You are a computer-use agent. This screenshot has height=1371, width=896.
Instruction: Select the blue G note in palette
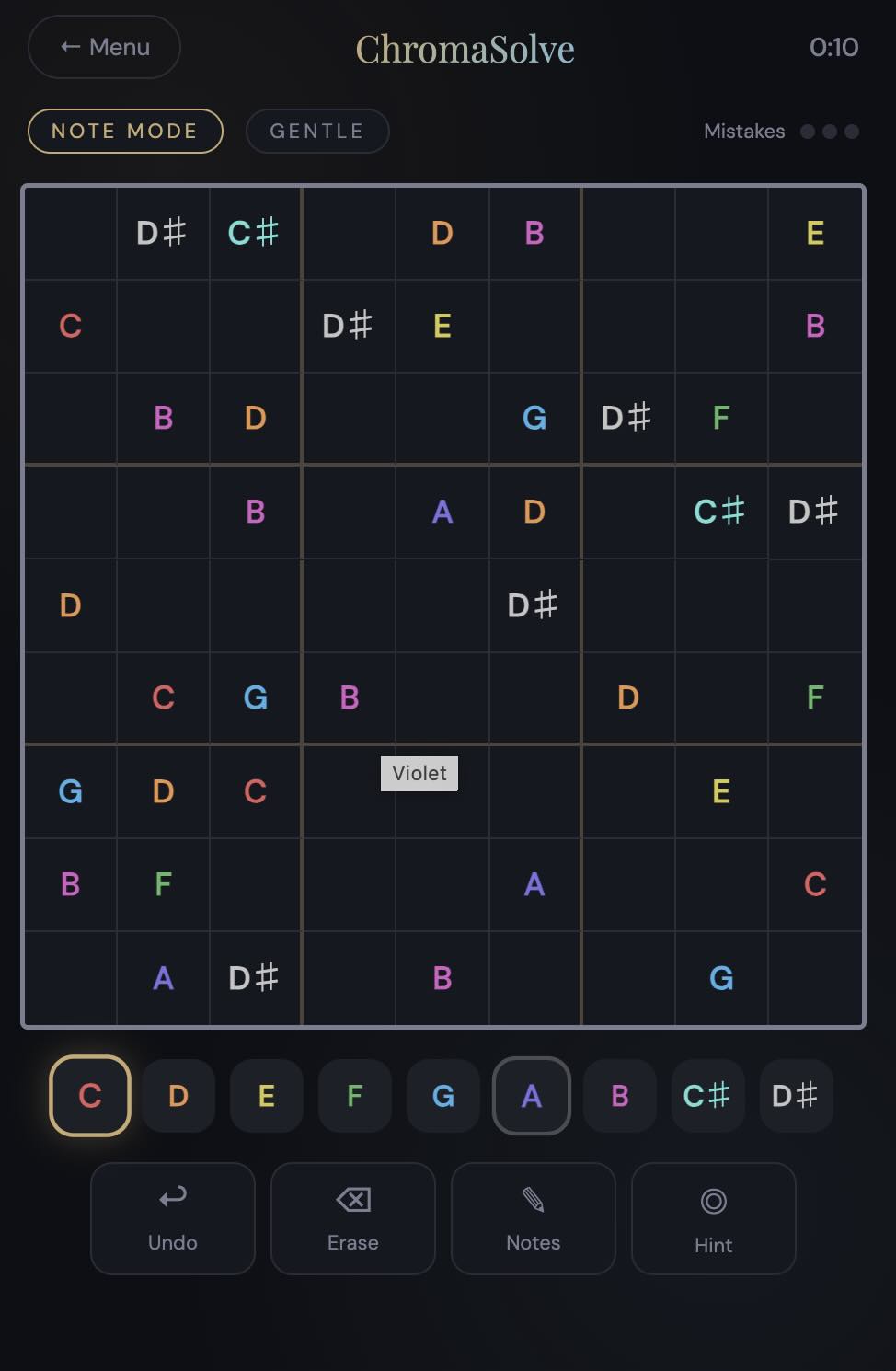(443, 1095)
